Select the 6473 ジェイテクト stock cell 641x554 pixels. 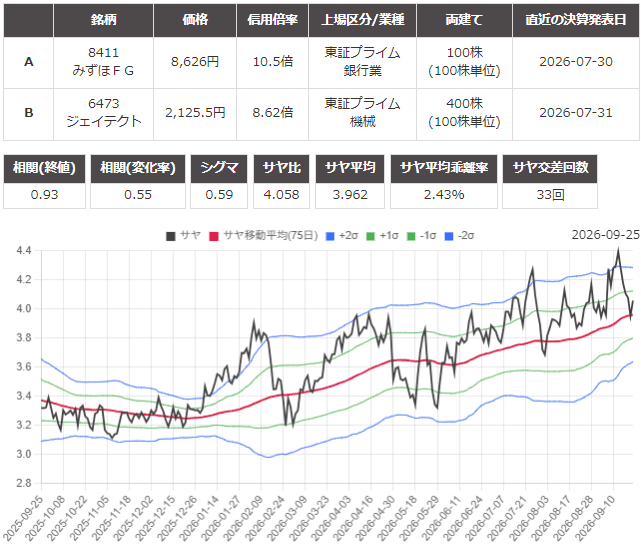[103, 113]
